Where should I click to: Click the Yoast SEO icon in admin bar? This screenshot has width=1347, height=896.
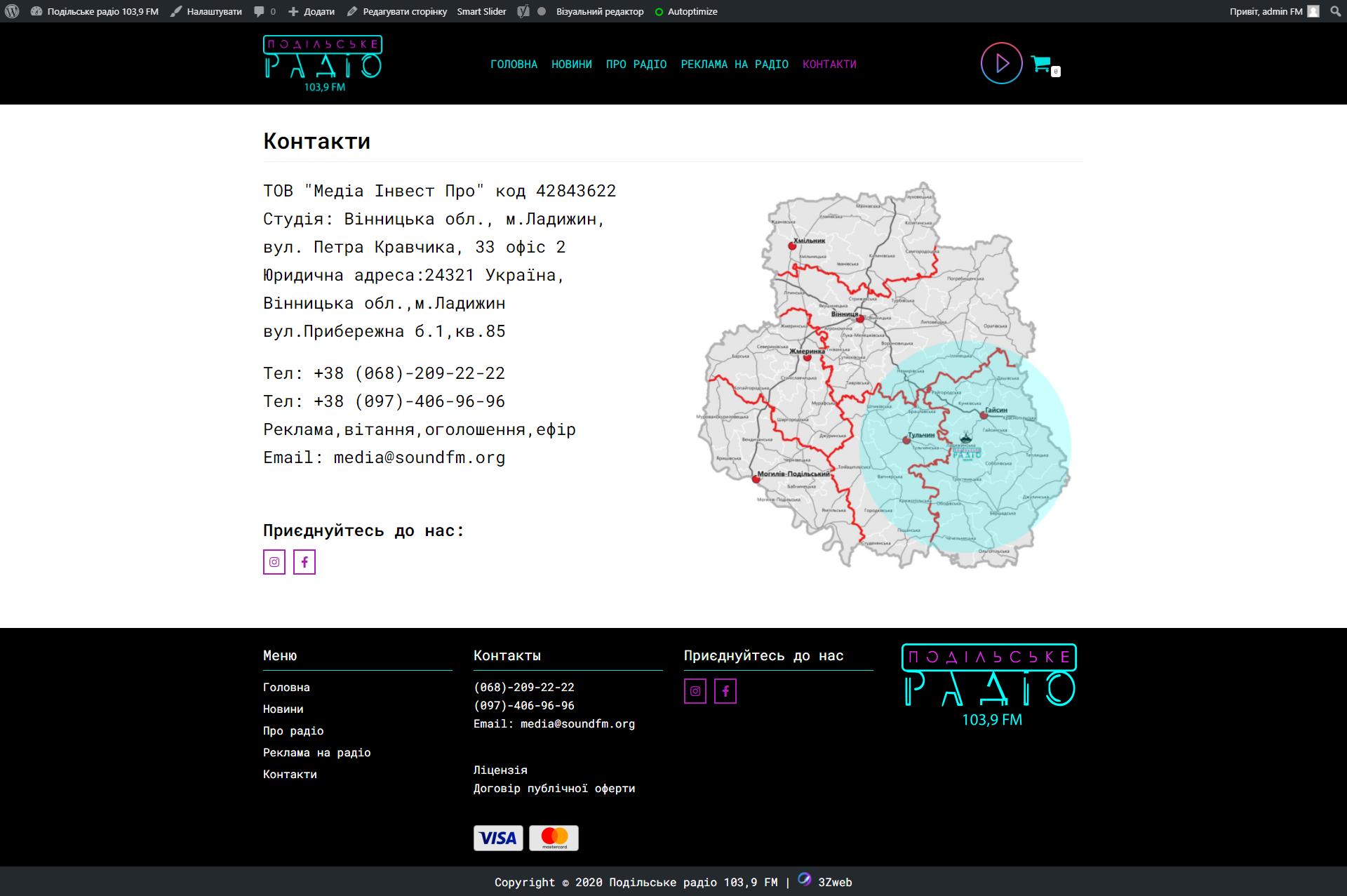523,11
